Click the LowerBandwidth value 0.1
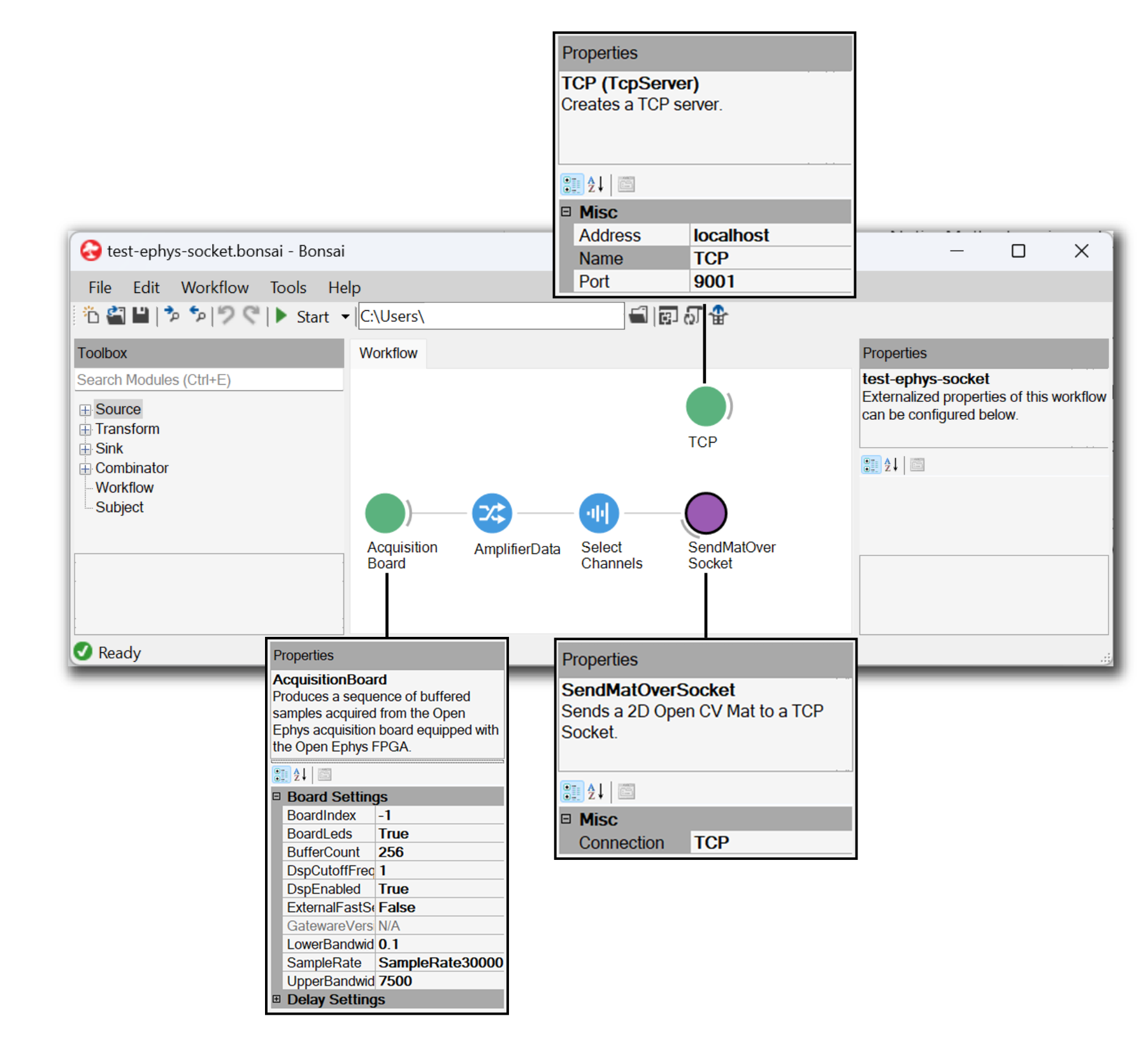The height and width of the screenshot is (1042, 1148). pos(440,945)
